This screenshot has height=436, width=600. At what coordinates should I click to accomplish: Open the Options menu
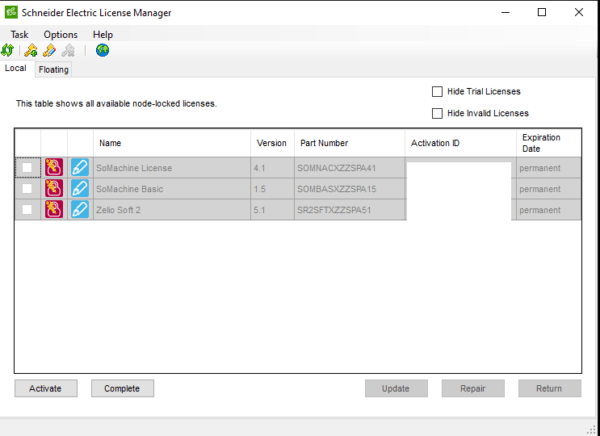60,34
